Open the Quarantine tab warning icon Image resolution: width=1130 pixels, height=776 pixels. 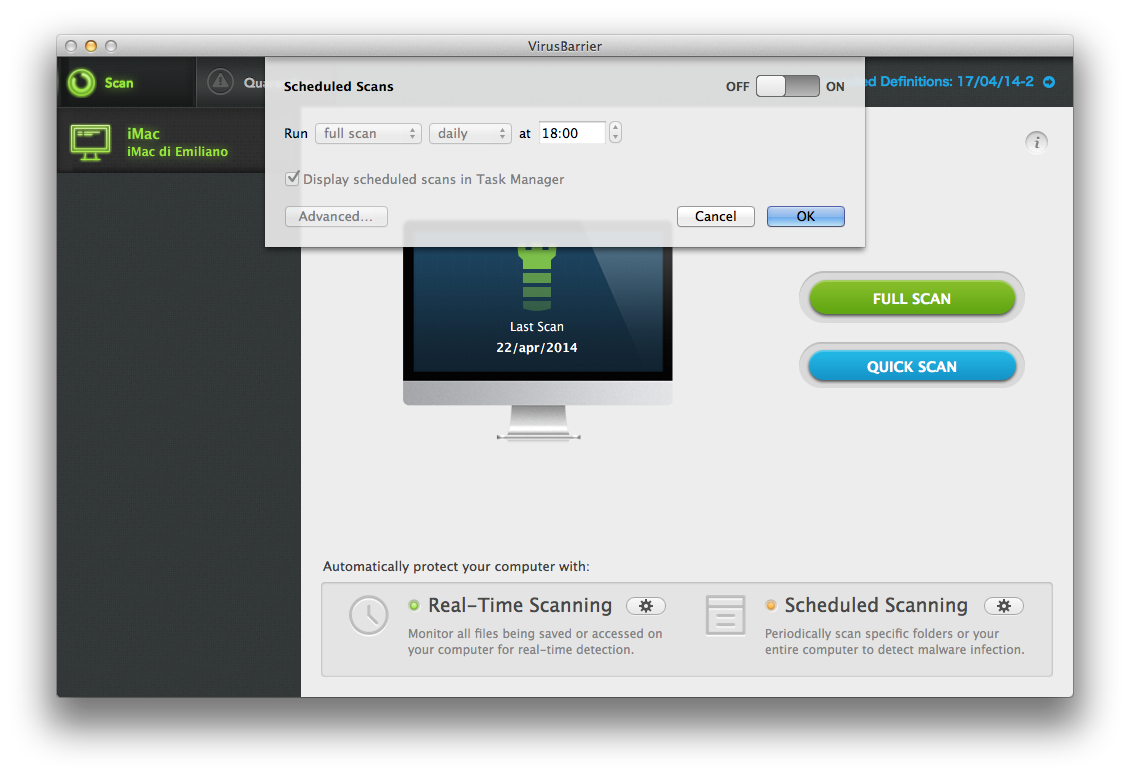[221, 82]
